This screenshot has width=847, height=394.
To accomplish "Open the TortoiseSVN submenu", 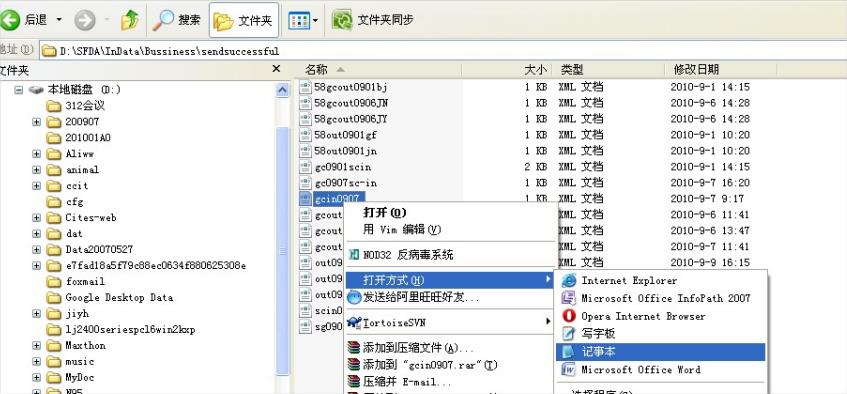I will click(x=449, y=323).
